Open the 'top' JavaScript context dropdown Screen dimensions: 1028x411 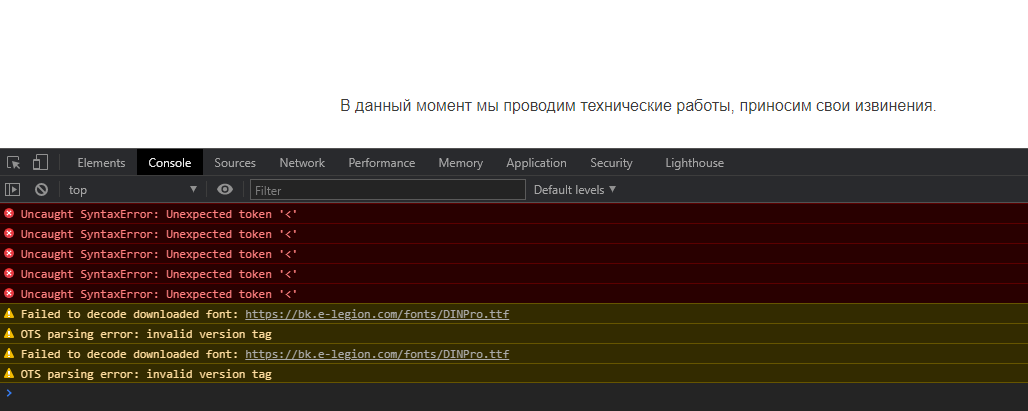pyautogui.click(x=133, y=190)
